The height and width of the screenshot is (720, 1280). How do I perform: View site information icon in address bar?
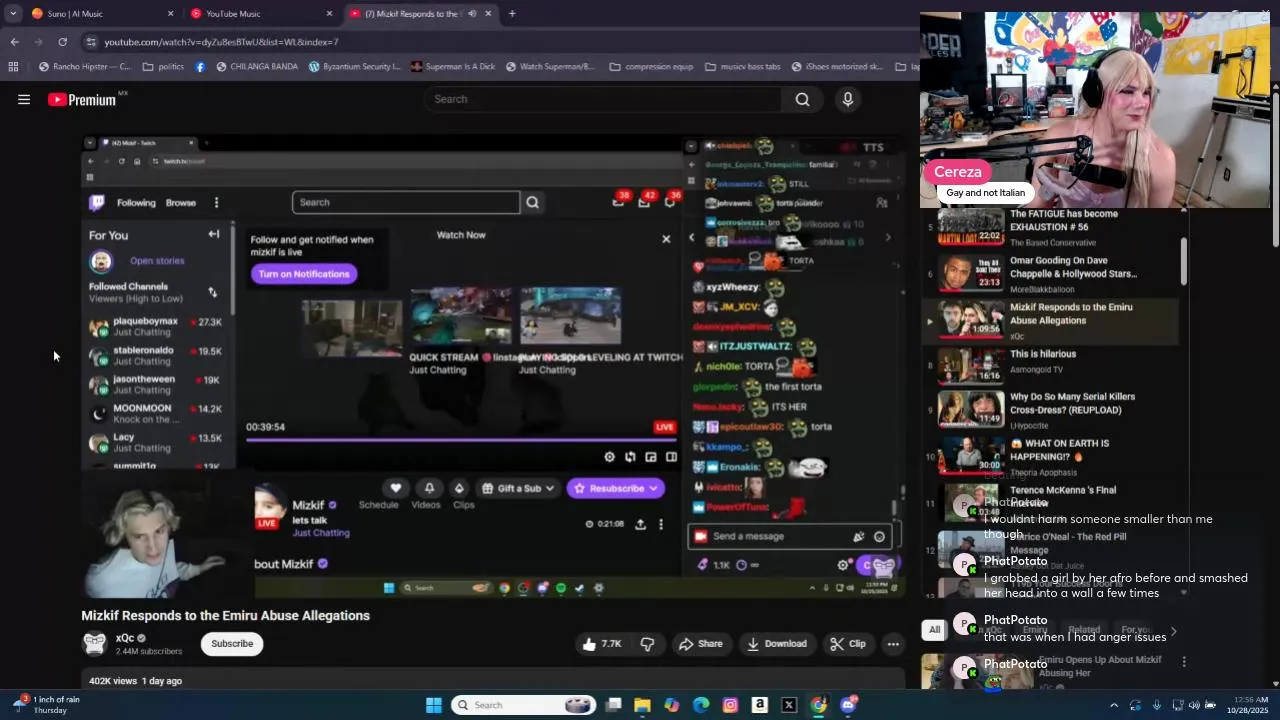click(91, 42)
